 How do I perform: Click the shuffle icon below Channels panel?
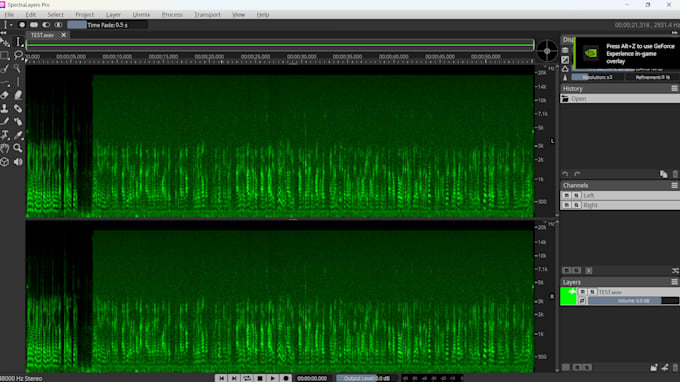675,271
